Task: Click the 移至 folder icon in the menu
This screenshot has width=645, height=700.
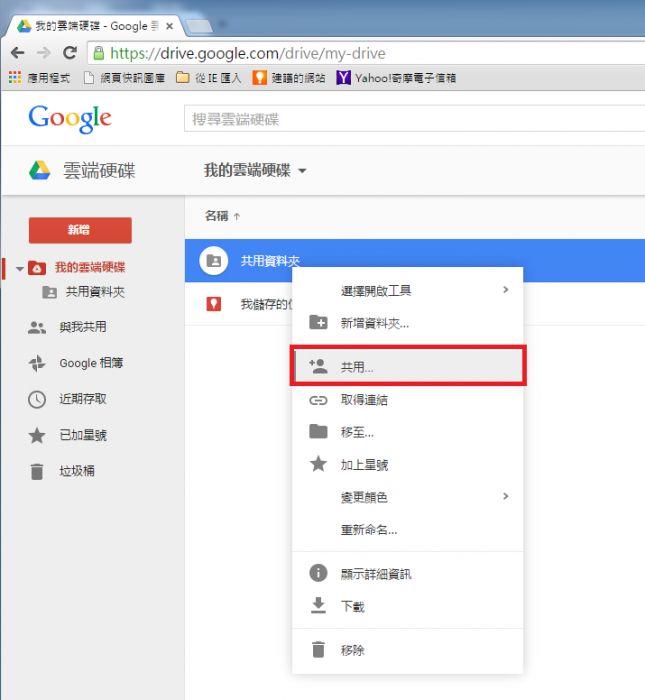Action: (x=318, y=432)
